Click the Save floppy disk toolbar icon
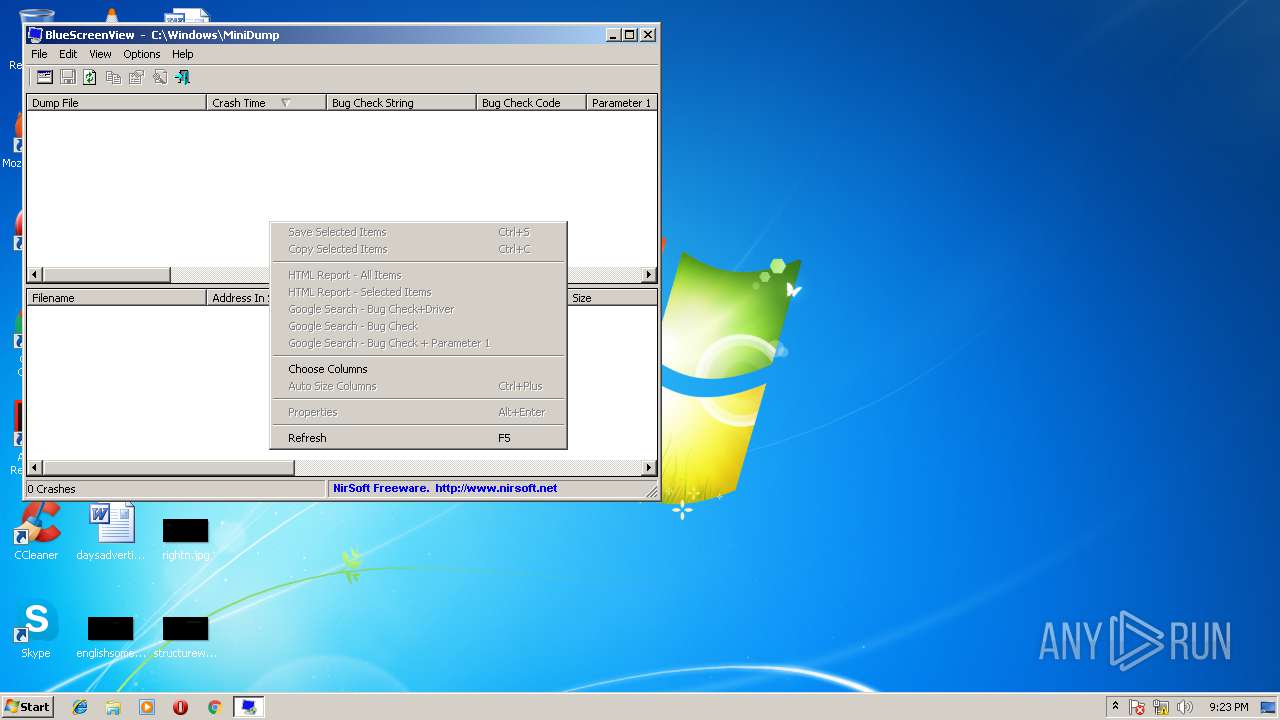 pos(67,77)
